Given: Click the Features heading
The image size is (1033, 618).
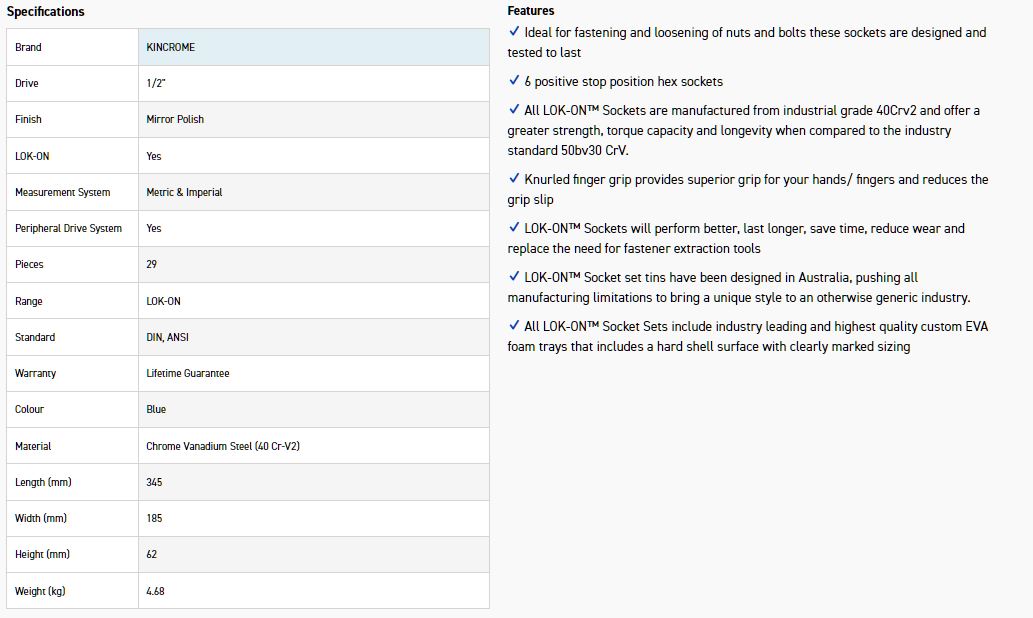Looking at the screenshot, I should [x=530, y=11].
